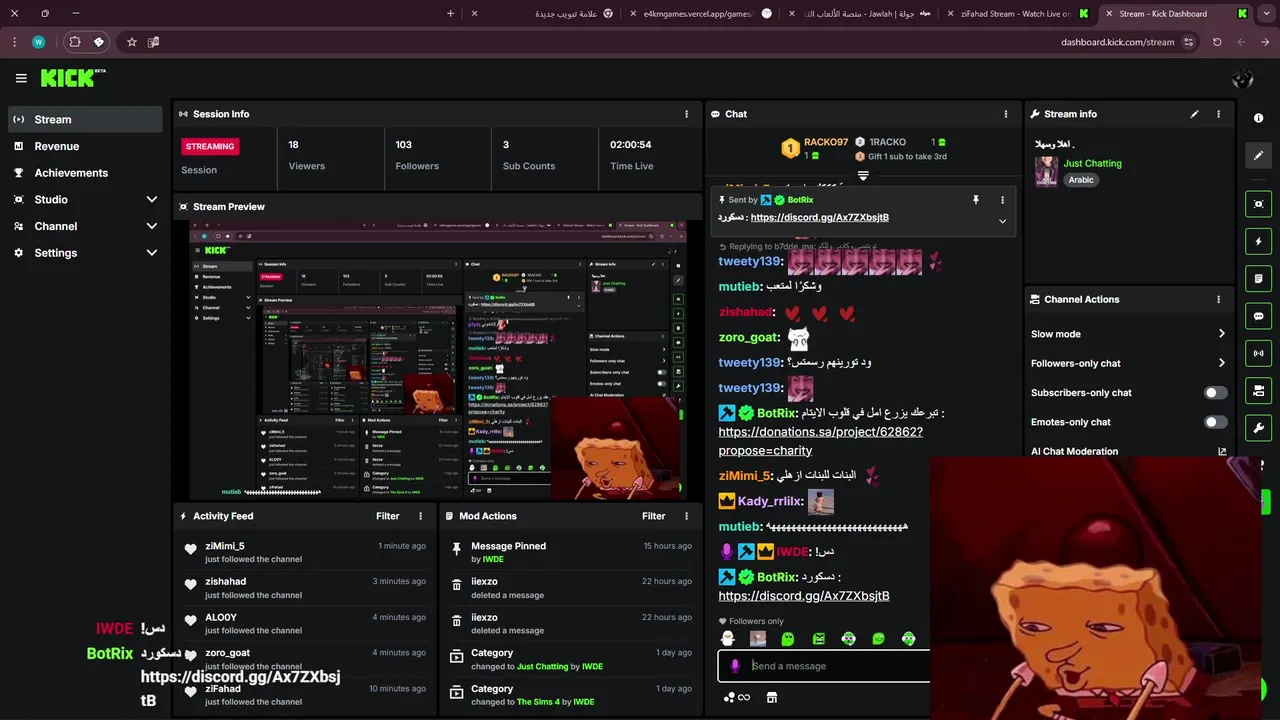Toggle the chat bubble widget icon in right sidebar
1280x720 pixels.
click(1258, 316)
